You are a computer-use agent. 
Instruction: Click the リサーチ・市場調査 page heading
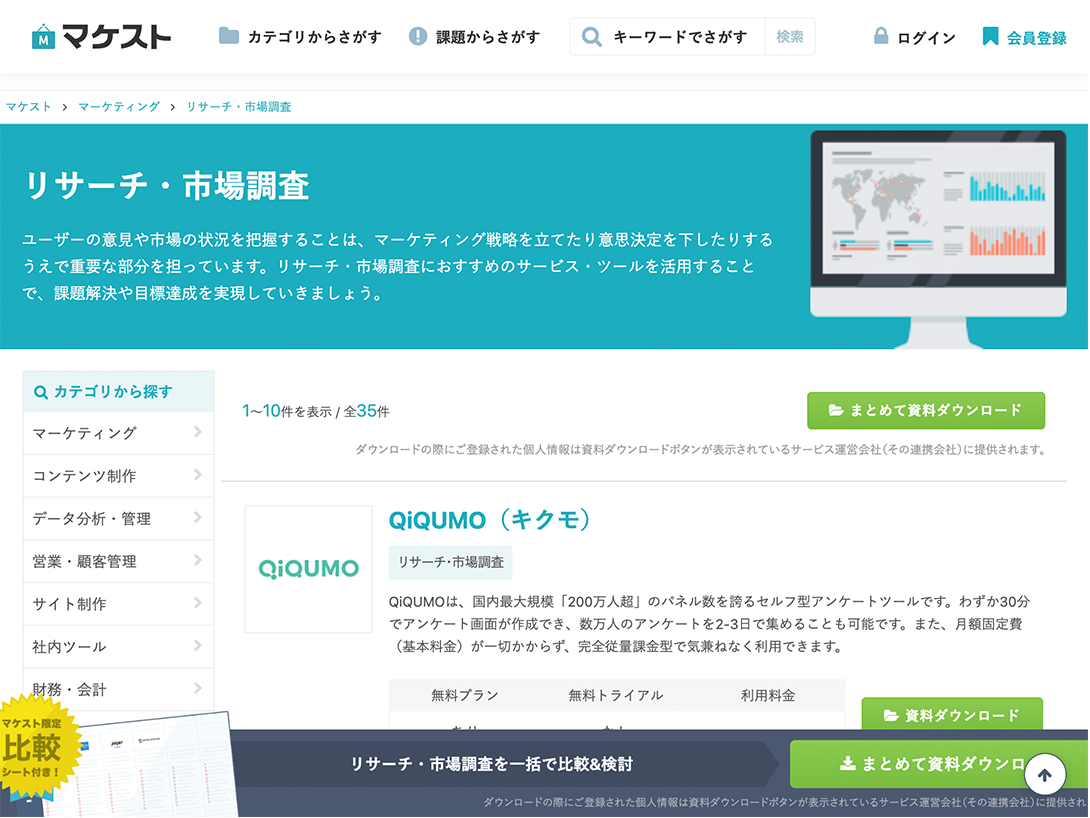coord(166,186)
